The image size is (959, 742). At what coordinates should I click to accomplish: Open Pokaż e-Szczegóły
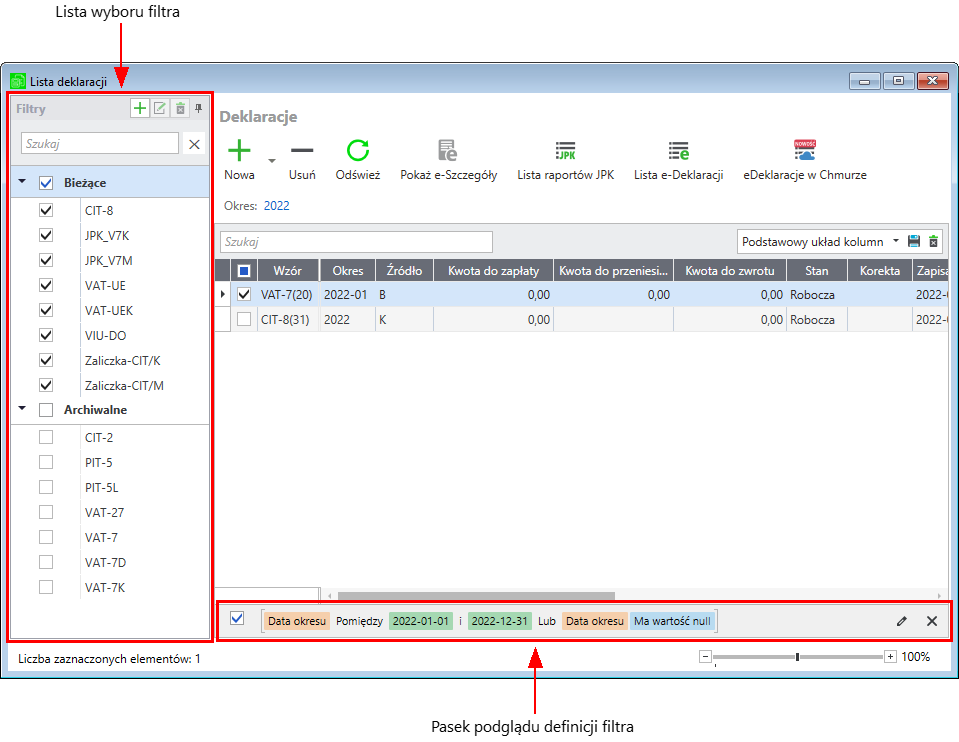point(448,151)
